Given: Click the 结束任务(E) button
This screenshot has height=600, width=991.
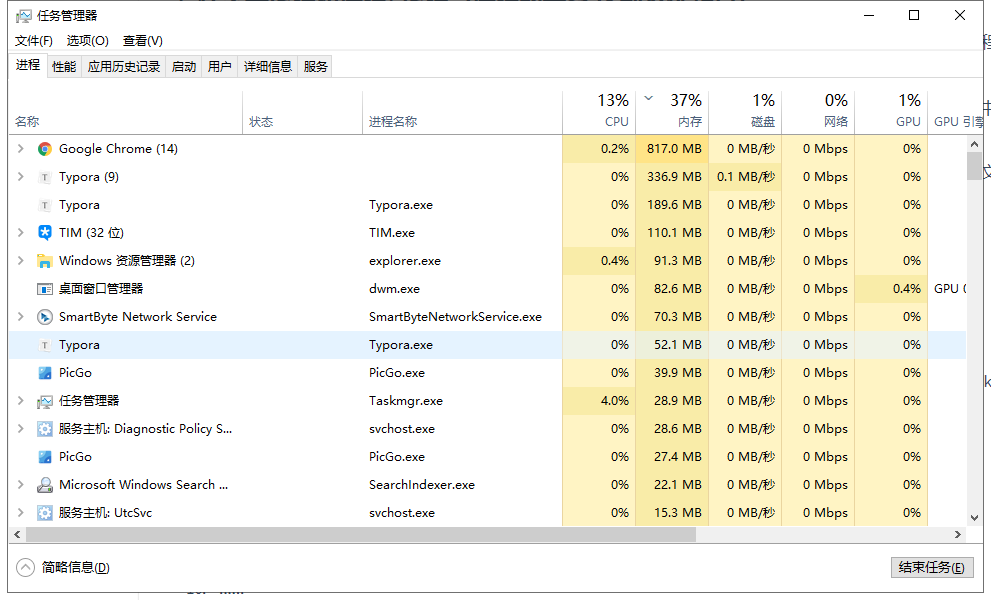Looking at the screenshot, I should click(x=932, y=567).
